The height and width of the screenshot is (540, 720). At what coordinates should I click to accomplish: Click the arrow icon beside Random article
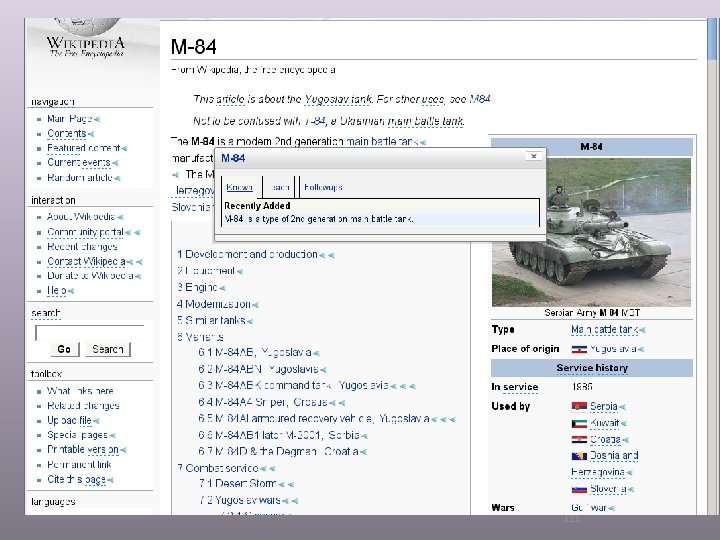117,178
